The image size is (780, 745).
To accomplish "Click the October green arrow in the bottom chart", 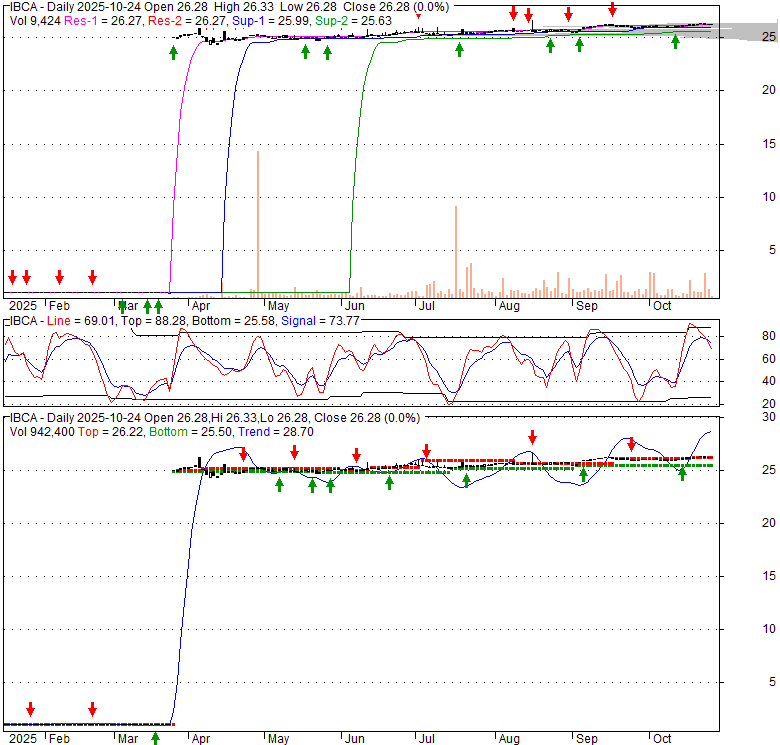I will (683, 473).
